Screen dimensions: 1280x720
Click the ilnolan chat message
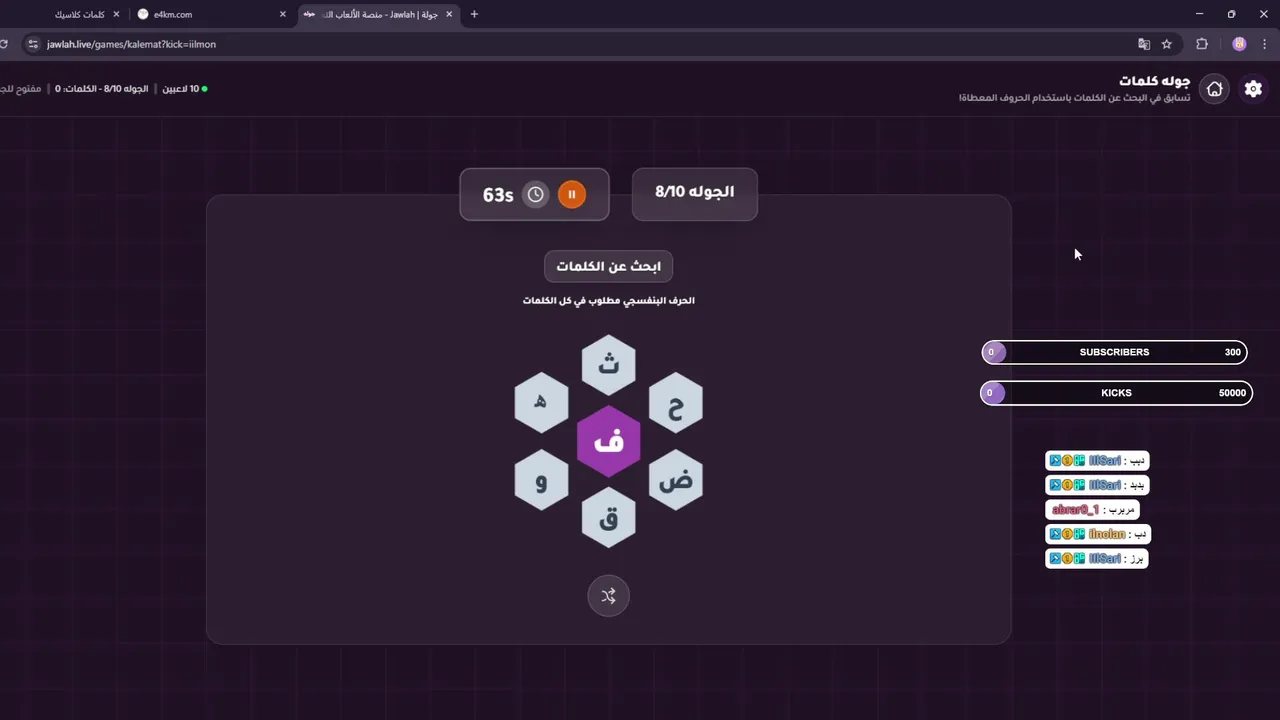coord(1098,534)
